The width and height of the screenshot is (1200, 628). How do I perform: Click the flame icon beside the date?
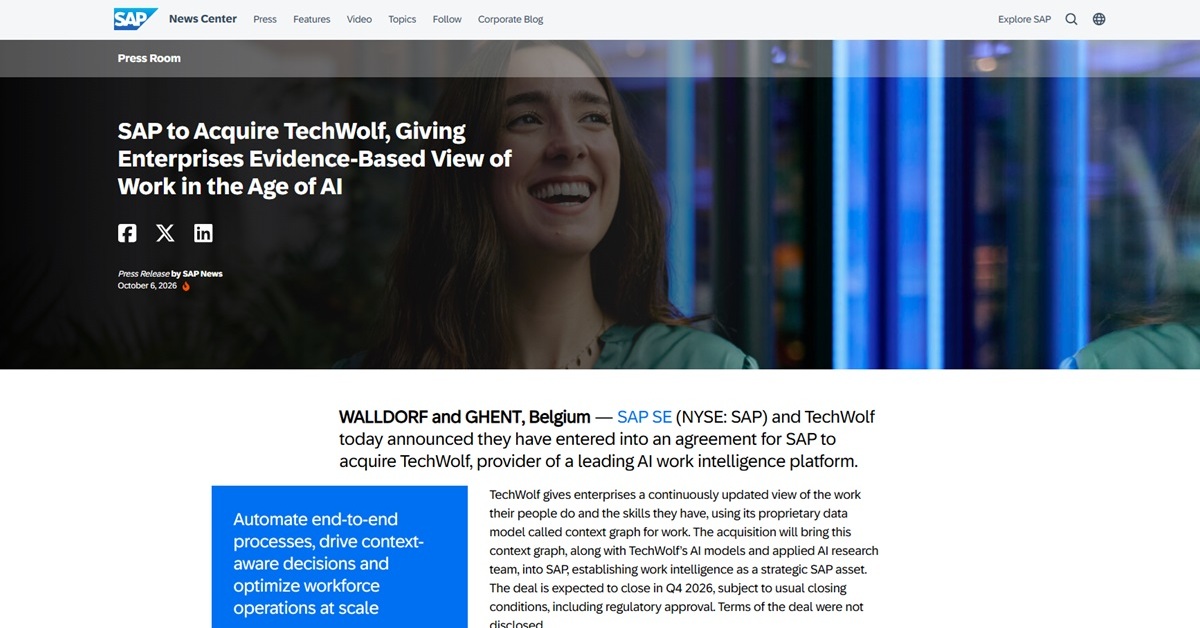186,286
